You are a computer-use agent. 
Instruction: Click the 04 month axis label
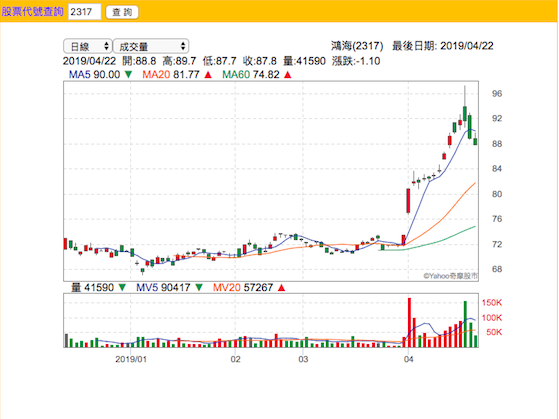409,359
